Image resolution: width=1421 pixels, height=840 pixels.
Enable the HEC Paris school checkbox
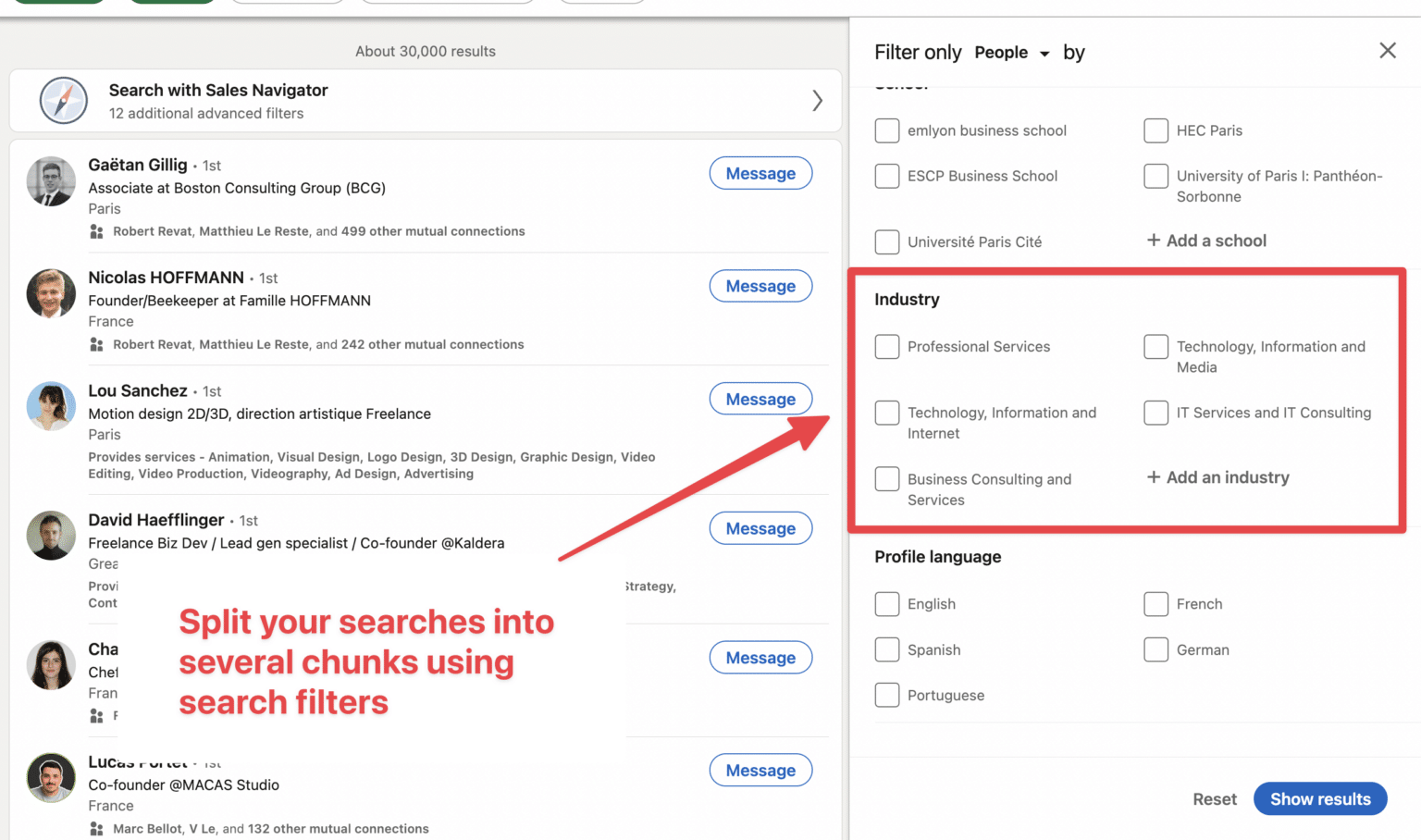click(1156, 130)
